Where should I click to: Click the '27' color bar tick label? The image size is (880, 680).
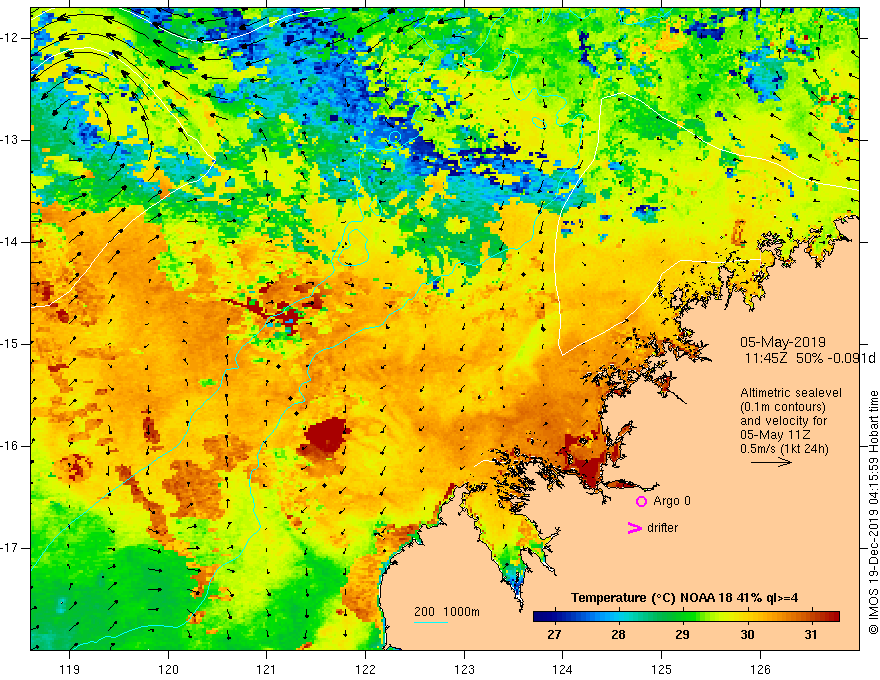point(554,635)
